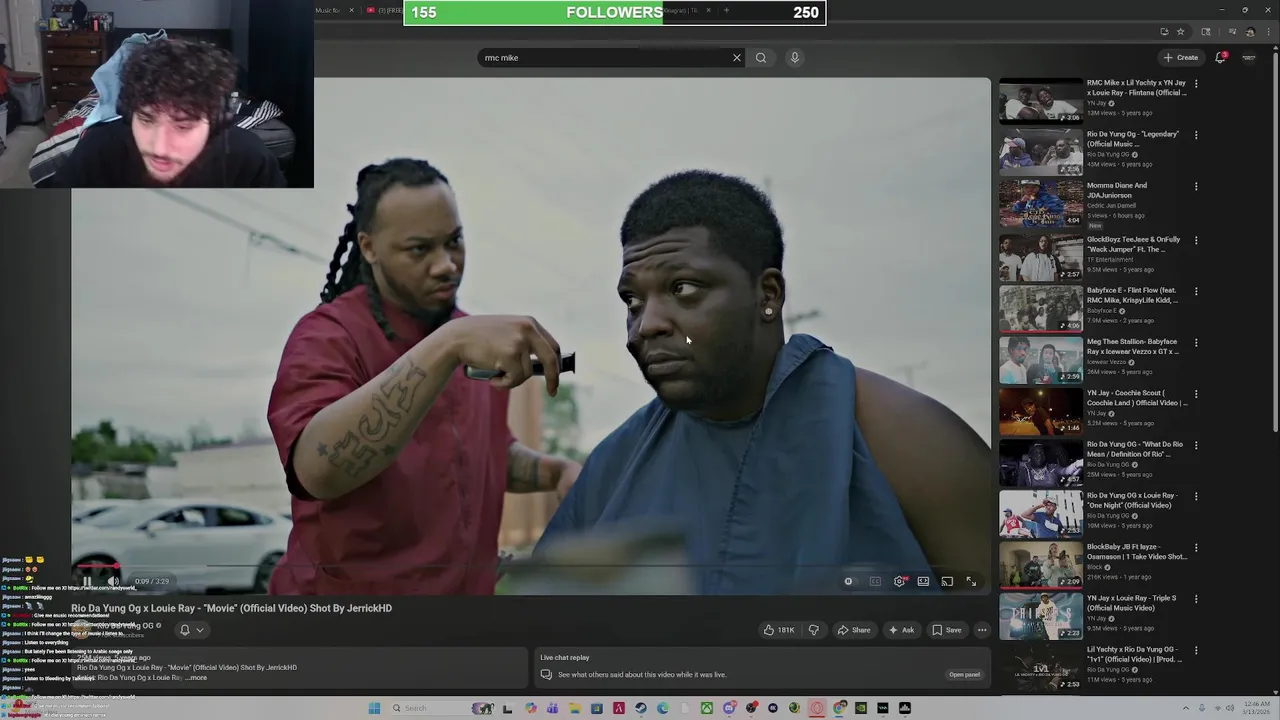Open Steam from the taskbar
This screenshot has width=1280, height=720.
640,708
